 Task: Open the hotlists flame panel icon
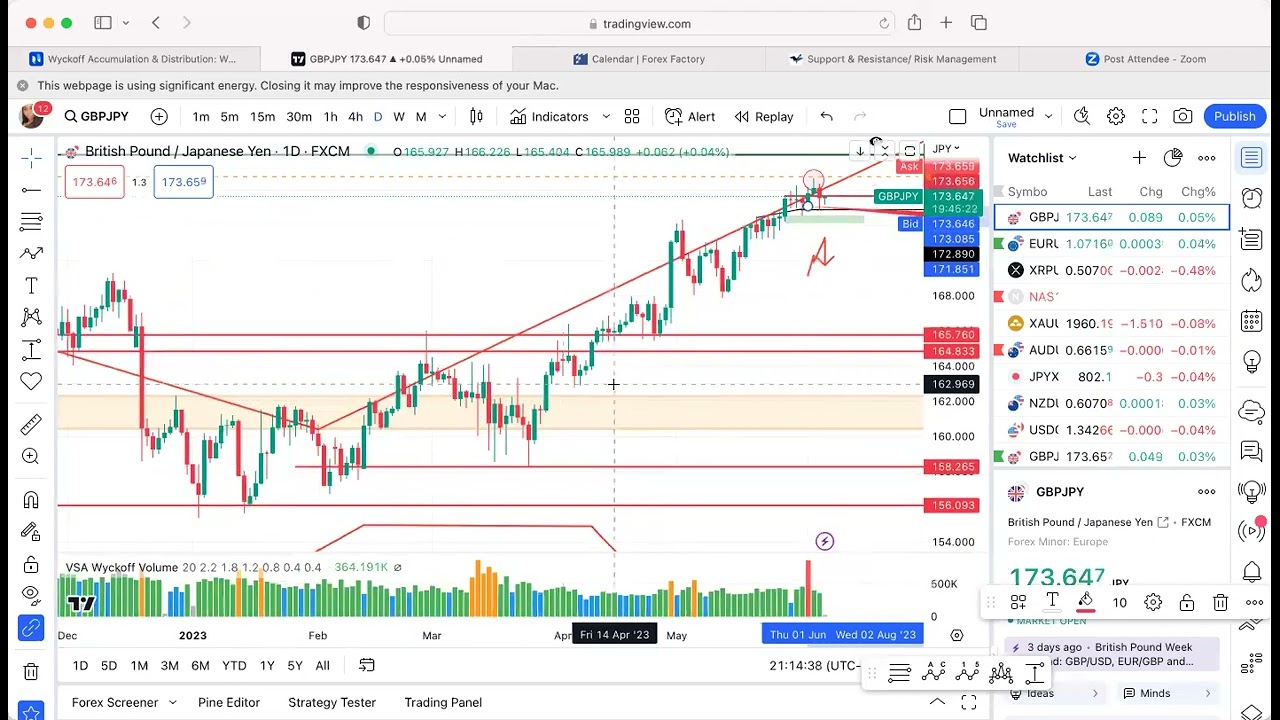[x=1251, y=281]
